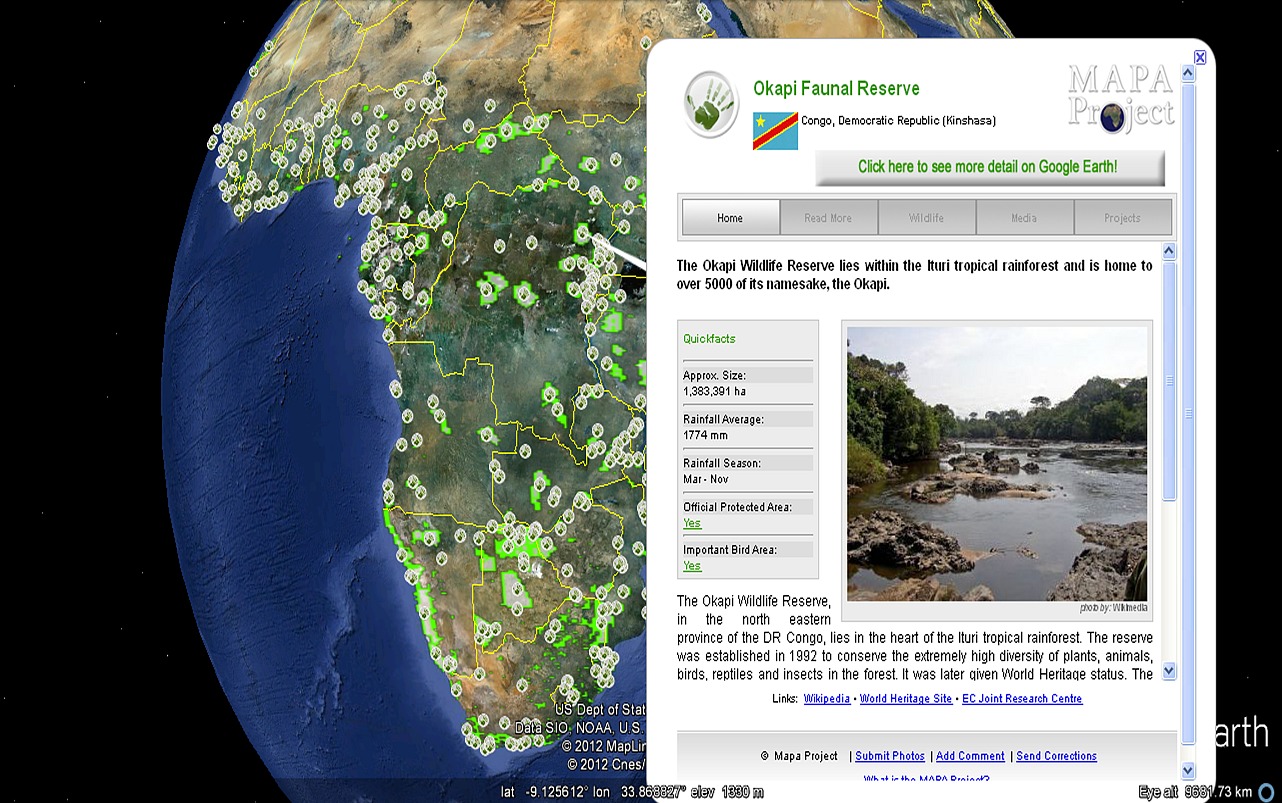The width and height of the screenshot is (1282, 803).
Task: Click the elev 1330 m readout
Action: point(728,793)
